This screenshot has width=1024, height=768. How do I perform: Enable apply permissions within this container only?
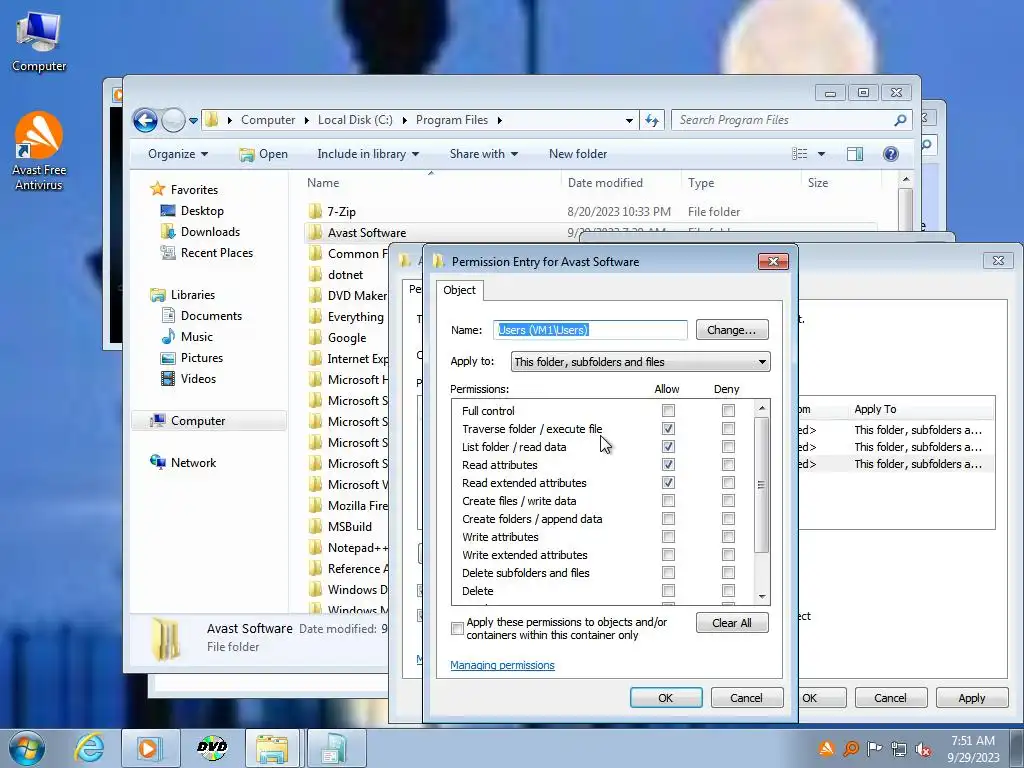[x=457, y=628]
